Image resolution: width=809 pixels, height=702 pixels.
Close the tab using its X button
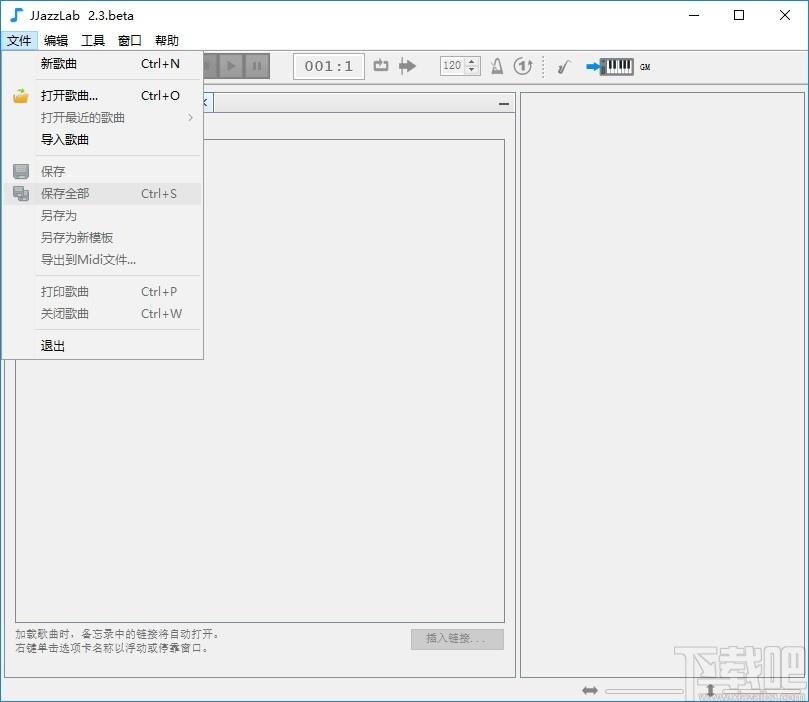click(205, 103)
